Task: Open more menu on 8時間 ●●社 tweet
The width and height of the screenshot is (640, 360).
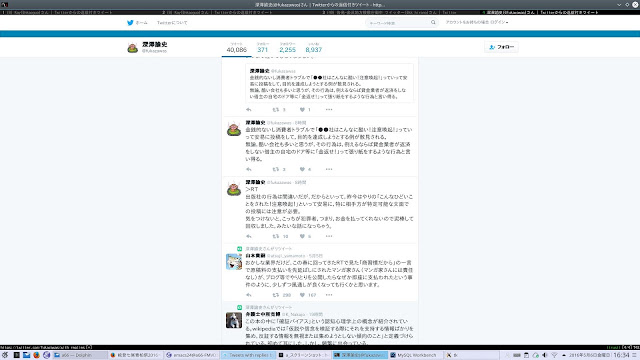Action: click(x=329, y=169)
